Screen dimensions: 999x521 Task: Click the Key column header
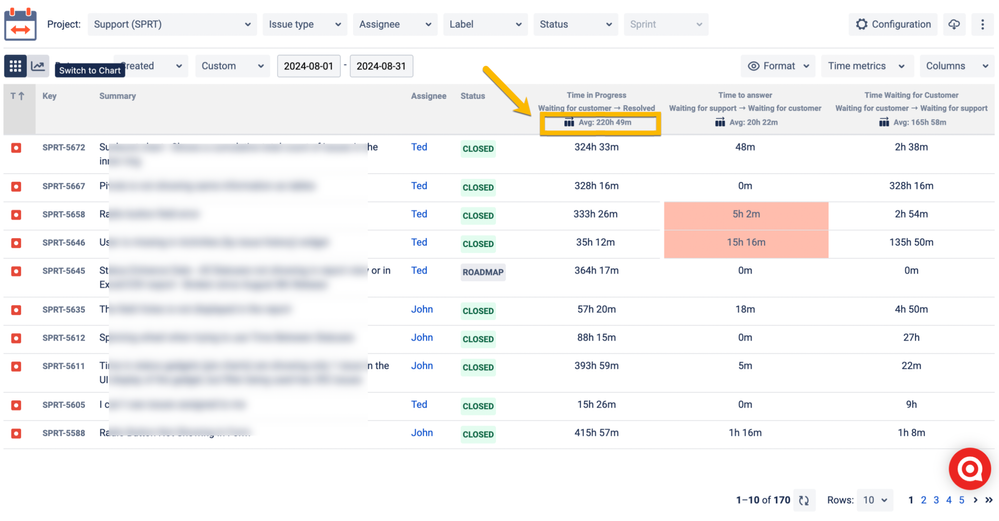(x=50, y=96)
